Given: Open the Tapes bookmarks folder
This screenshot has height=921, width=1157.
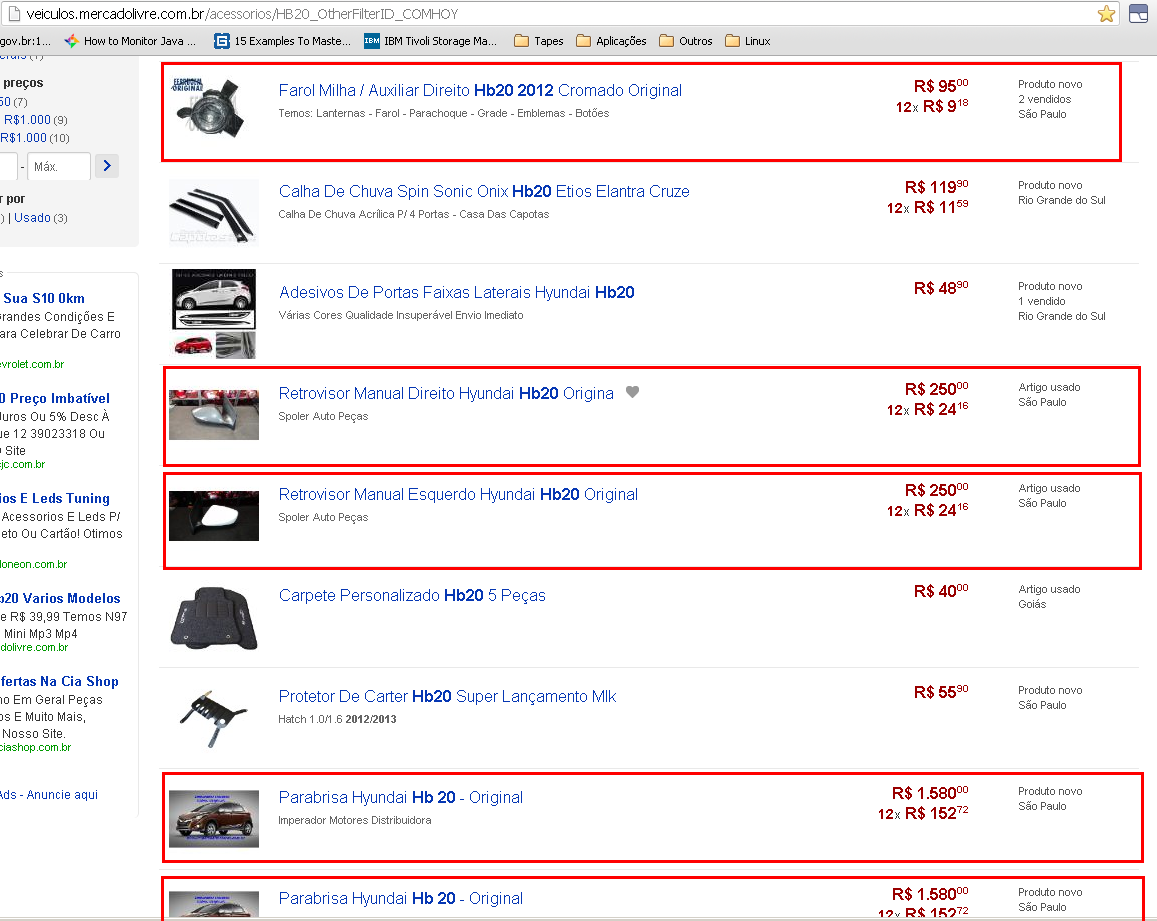Looking at the screenshot, I should [539, 41].
